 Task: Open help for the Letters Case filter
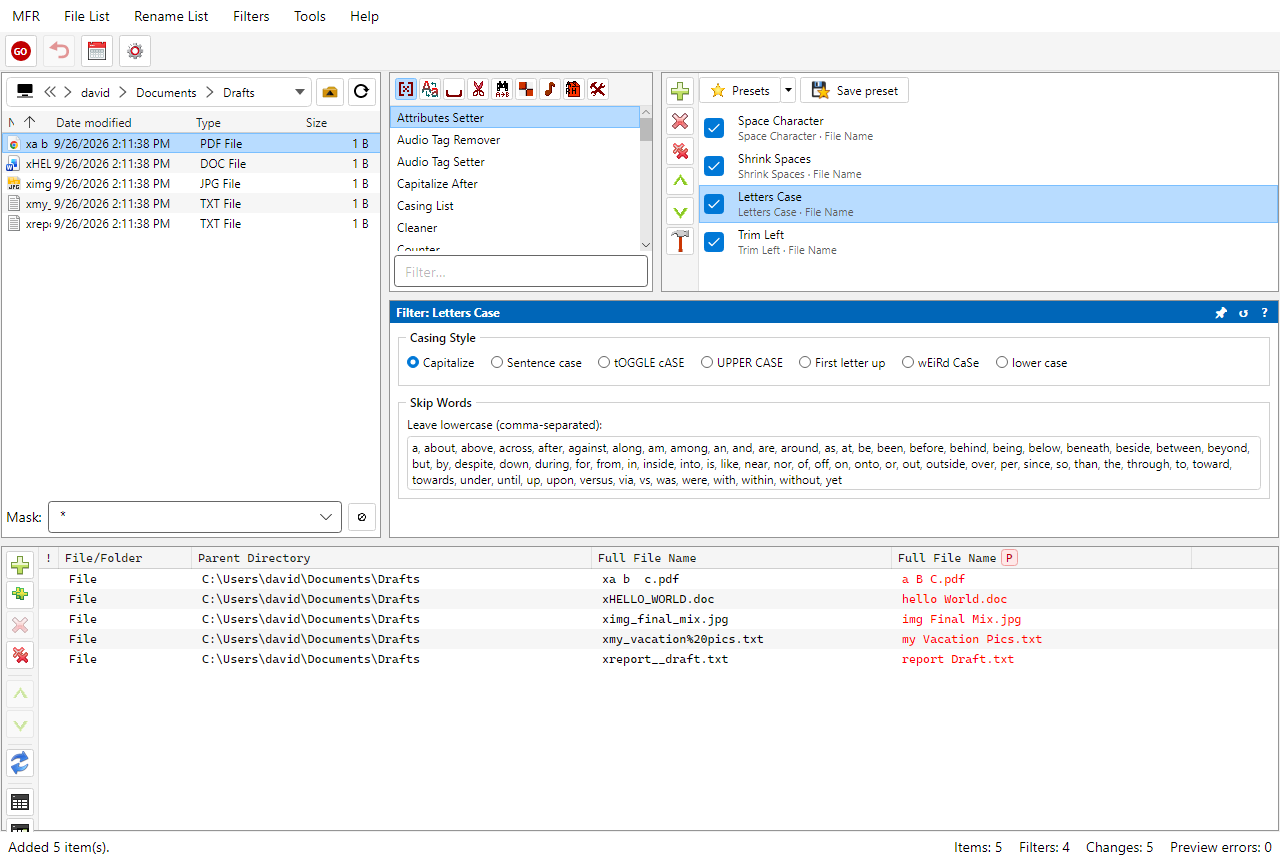1264,313
